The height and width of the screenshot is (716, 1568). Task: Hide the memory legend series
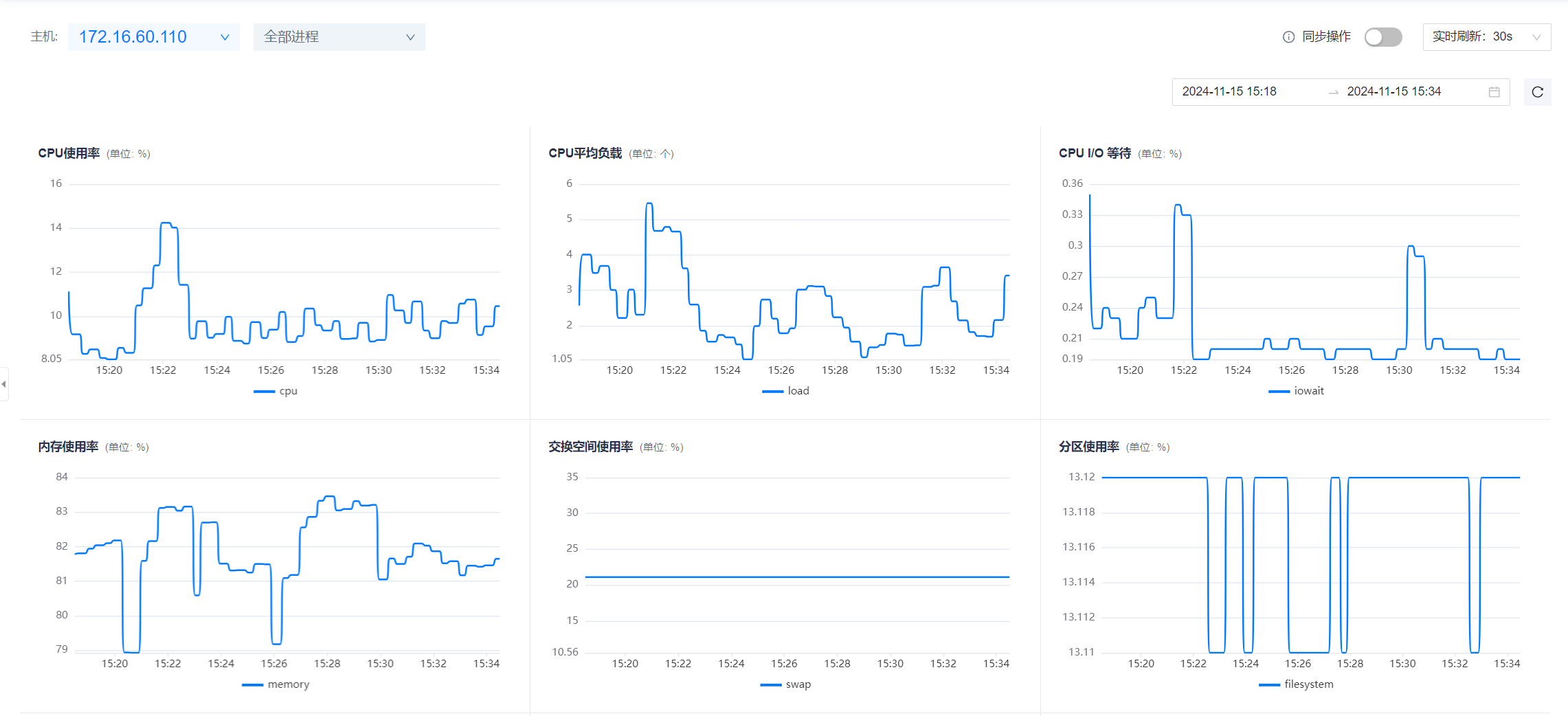[276, 684]
